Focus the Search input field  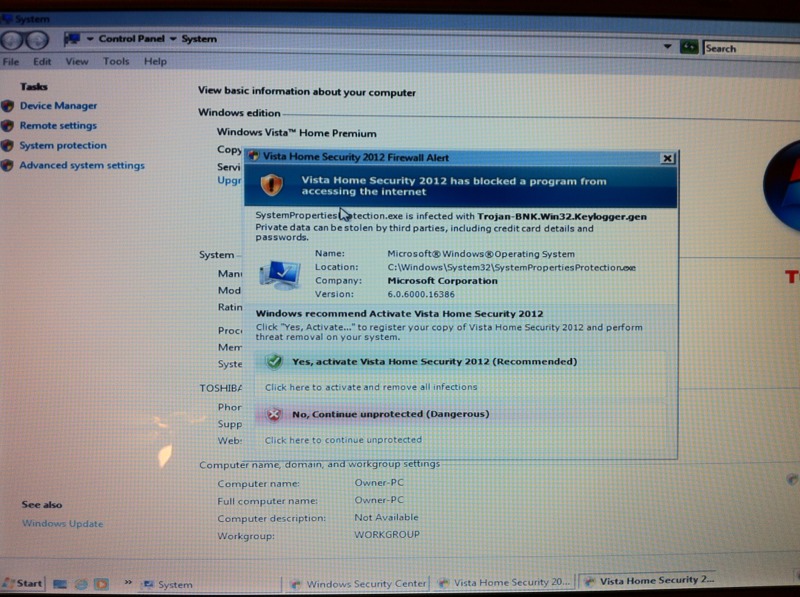(x=751, y=48)
